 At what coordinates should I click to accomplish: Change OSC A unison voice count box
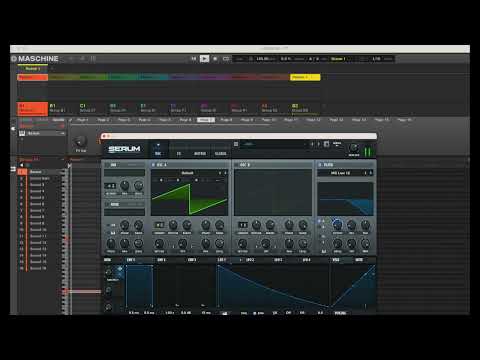[x=160, y=225]
